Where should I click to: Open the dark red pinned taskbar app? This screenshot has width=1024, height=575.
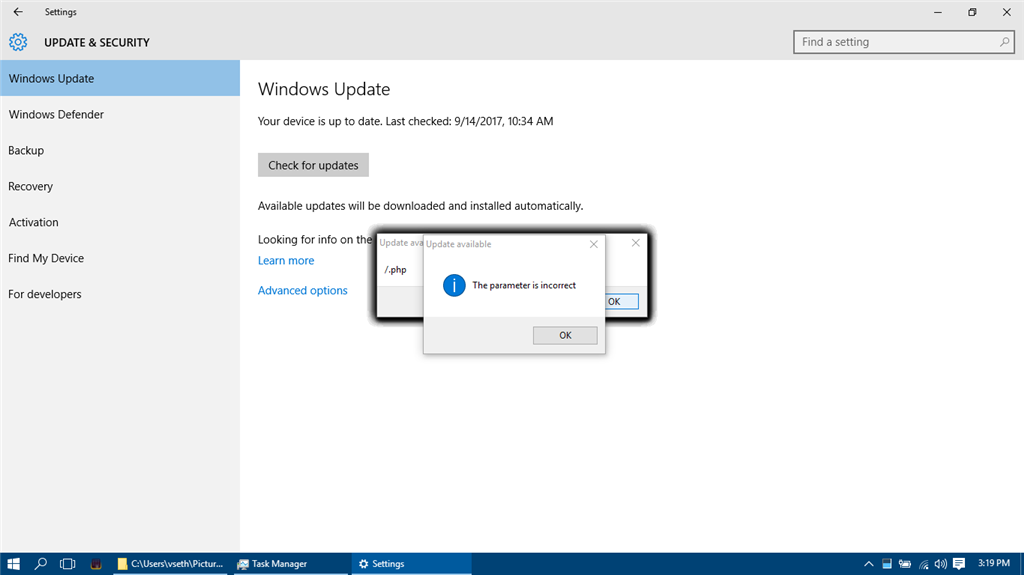96,564
